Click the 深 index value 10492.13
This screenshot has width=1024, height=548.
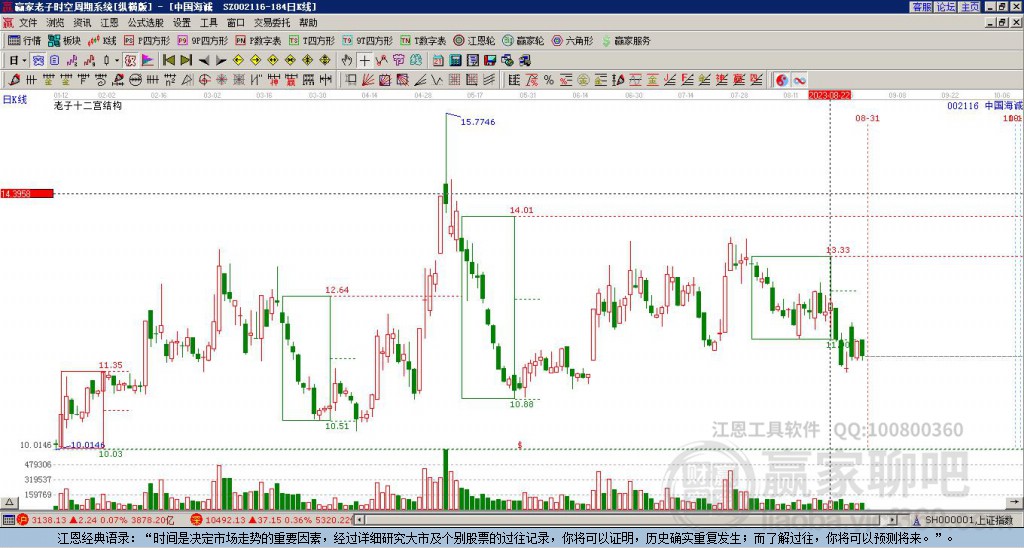pyautogui.click(x=223, y=520)
